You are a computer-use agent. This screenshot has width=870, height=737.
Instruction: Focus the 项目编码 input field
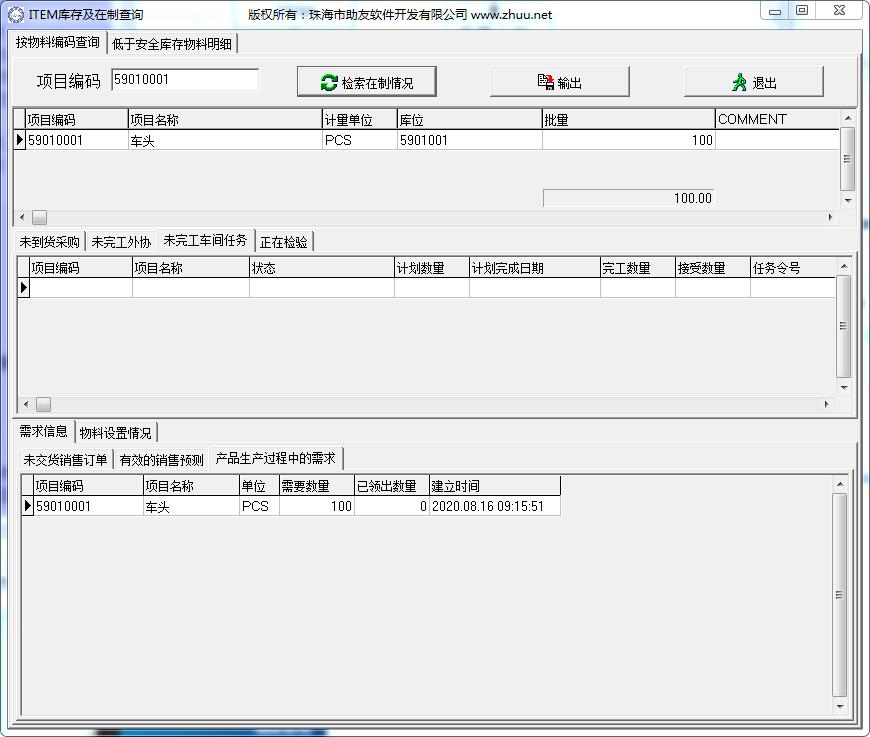[185, 79]
